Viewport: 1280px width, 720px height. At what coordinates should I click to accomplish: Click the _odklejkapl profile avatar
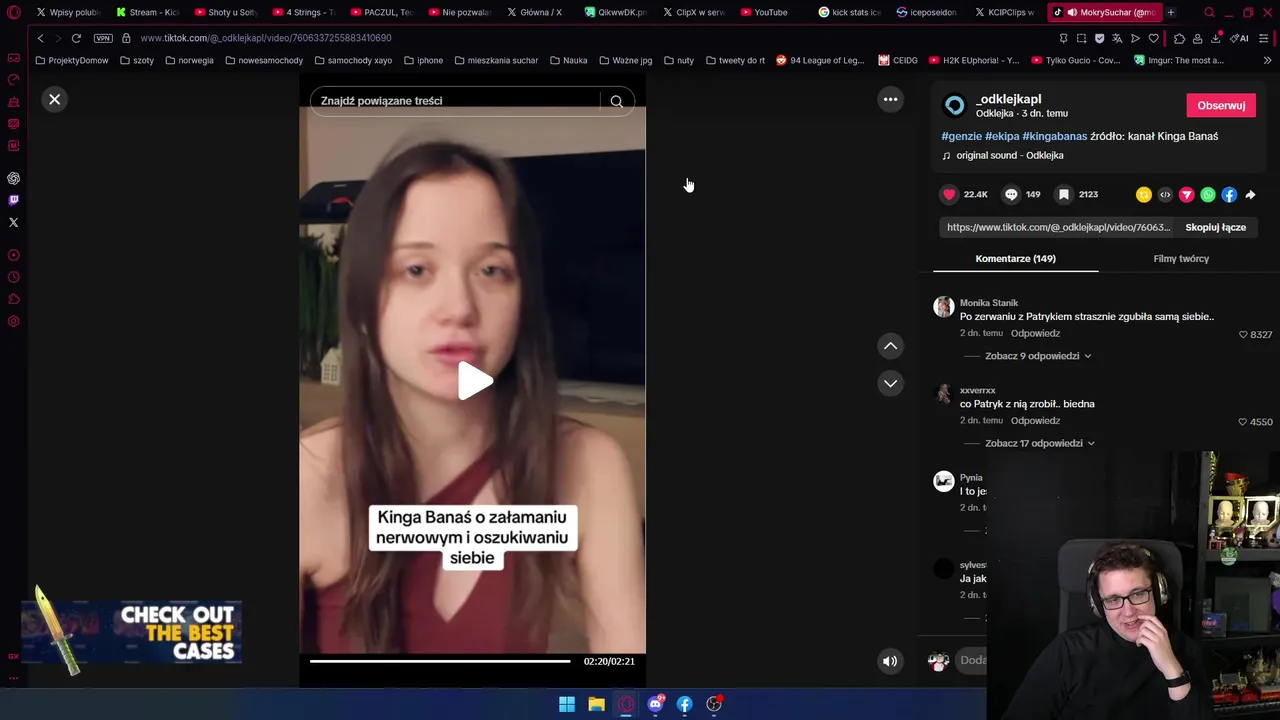[x=955, y=106]
